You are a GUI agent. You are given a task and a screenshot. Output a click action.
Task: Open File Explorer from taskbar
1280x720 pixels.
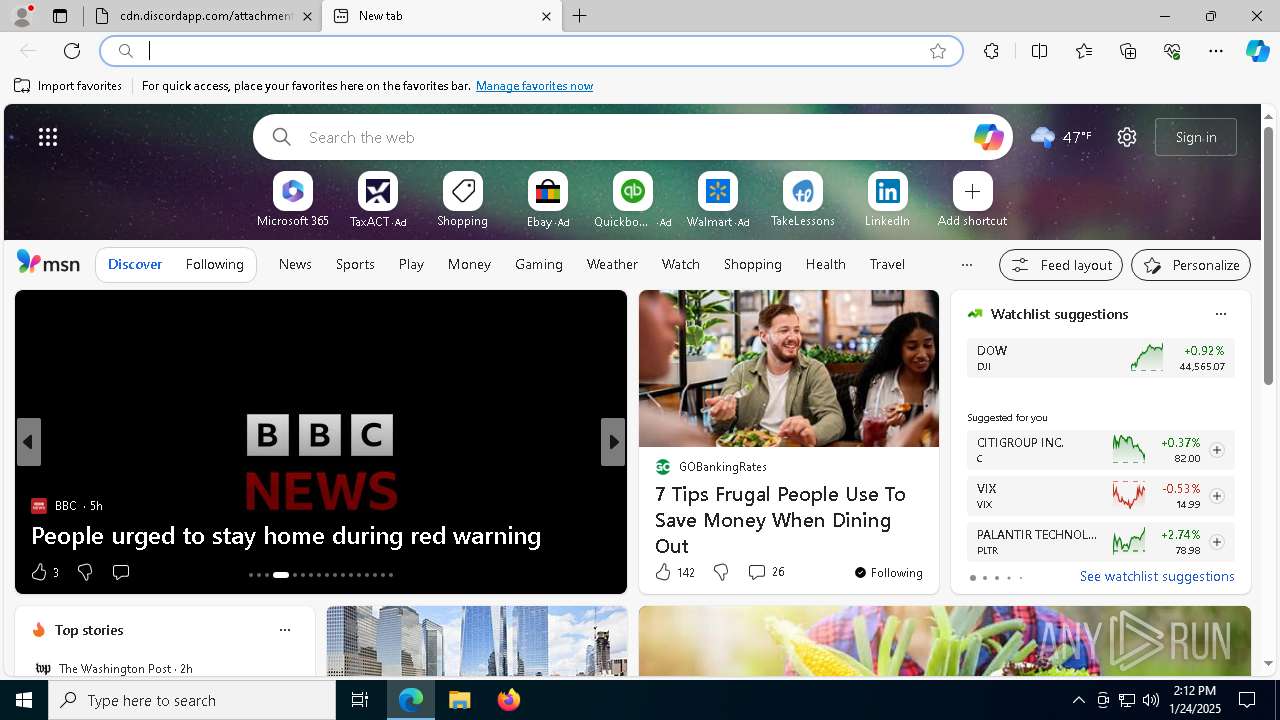click(460, 700)
